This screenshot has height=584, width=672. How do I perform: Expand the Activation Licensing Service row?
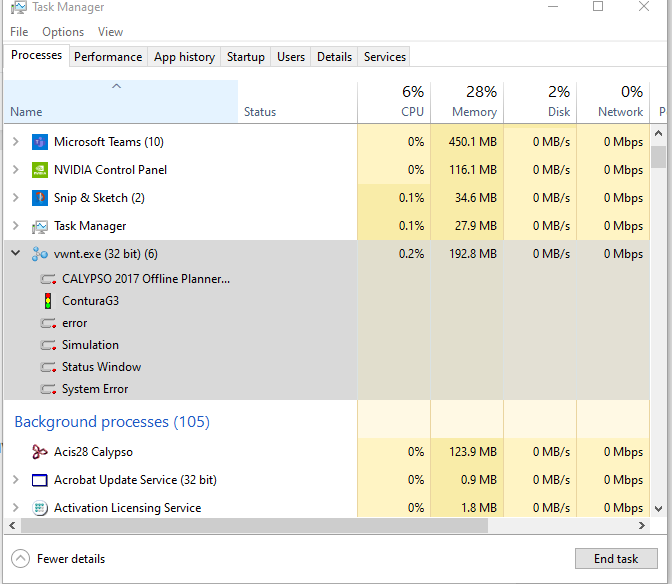(x=15, y=507)
